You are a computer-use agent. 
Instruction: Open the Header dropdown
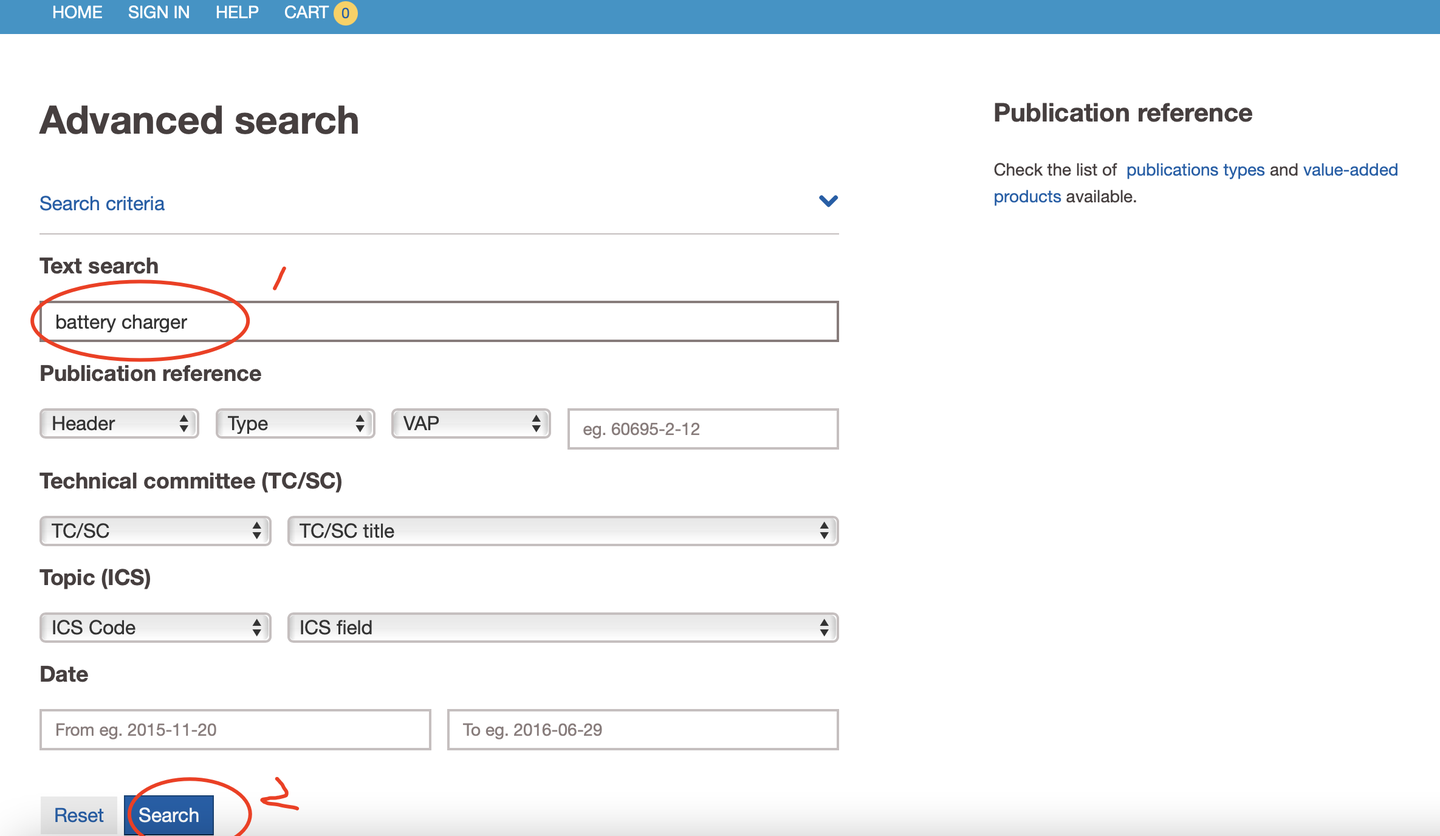[119, 424]
